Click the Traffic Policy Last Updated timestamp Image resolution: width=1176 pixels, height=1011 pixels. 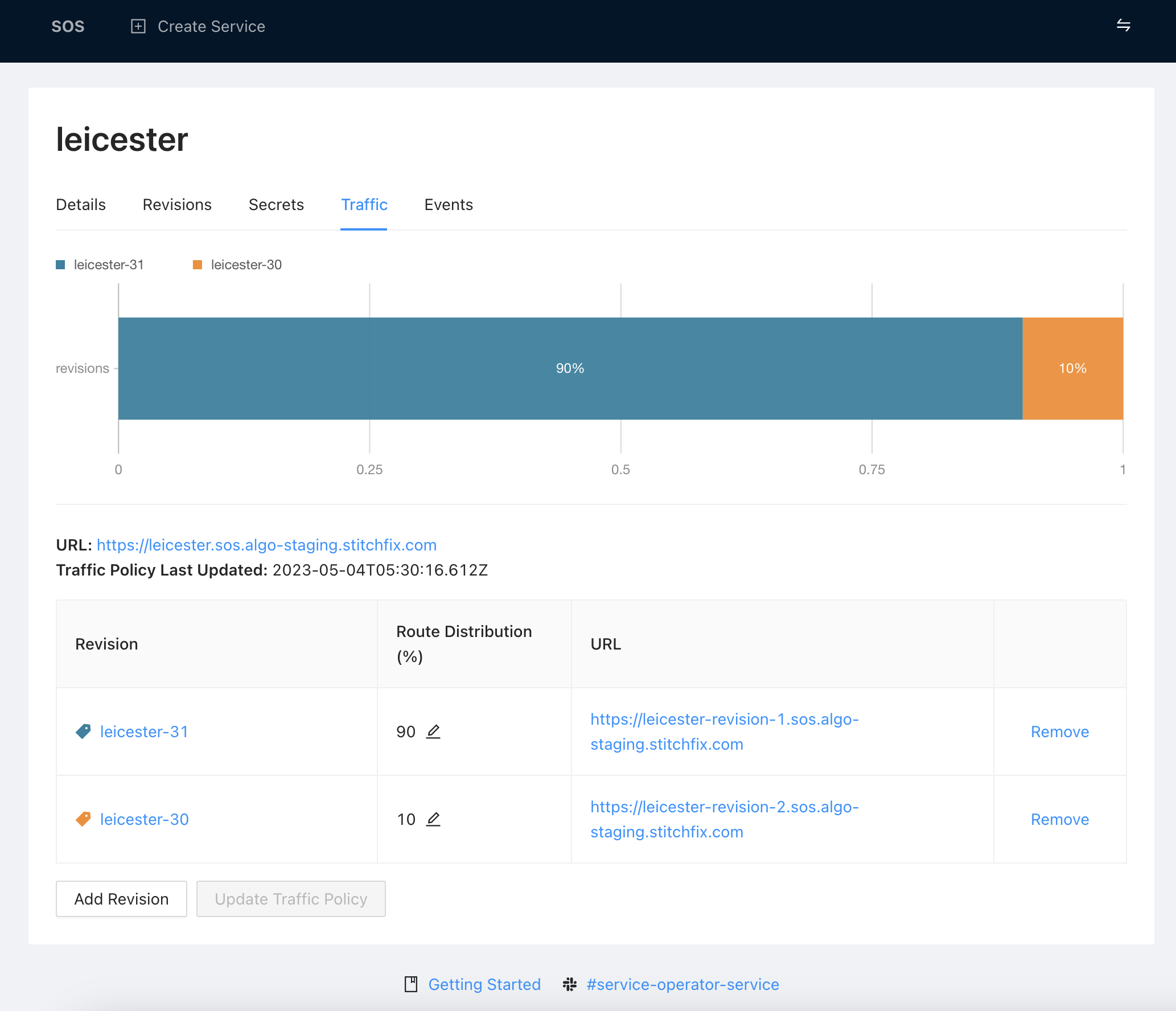380,570
